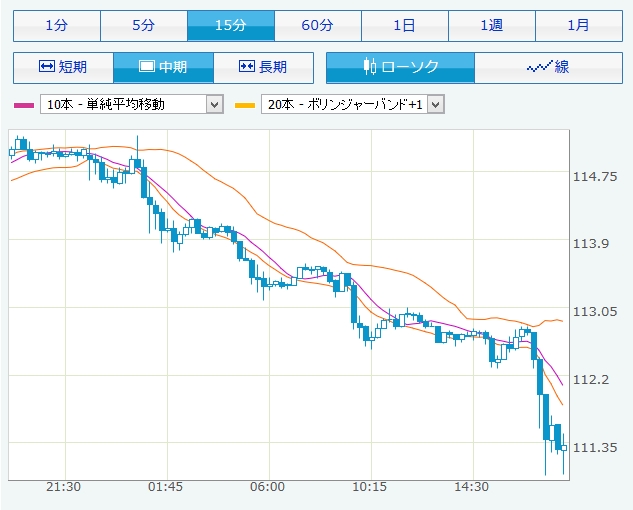The width and height of the screenshot is (633, 510).
Task: Click the 113.05 price axis label
Action: click(595, 311)
